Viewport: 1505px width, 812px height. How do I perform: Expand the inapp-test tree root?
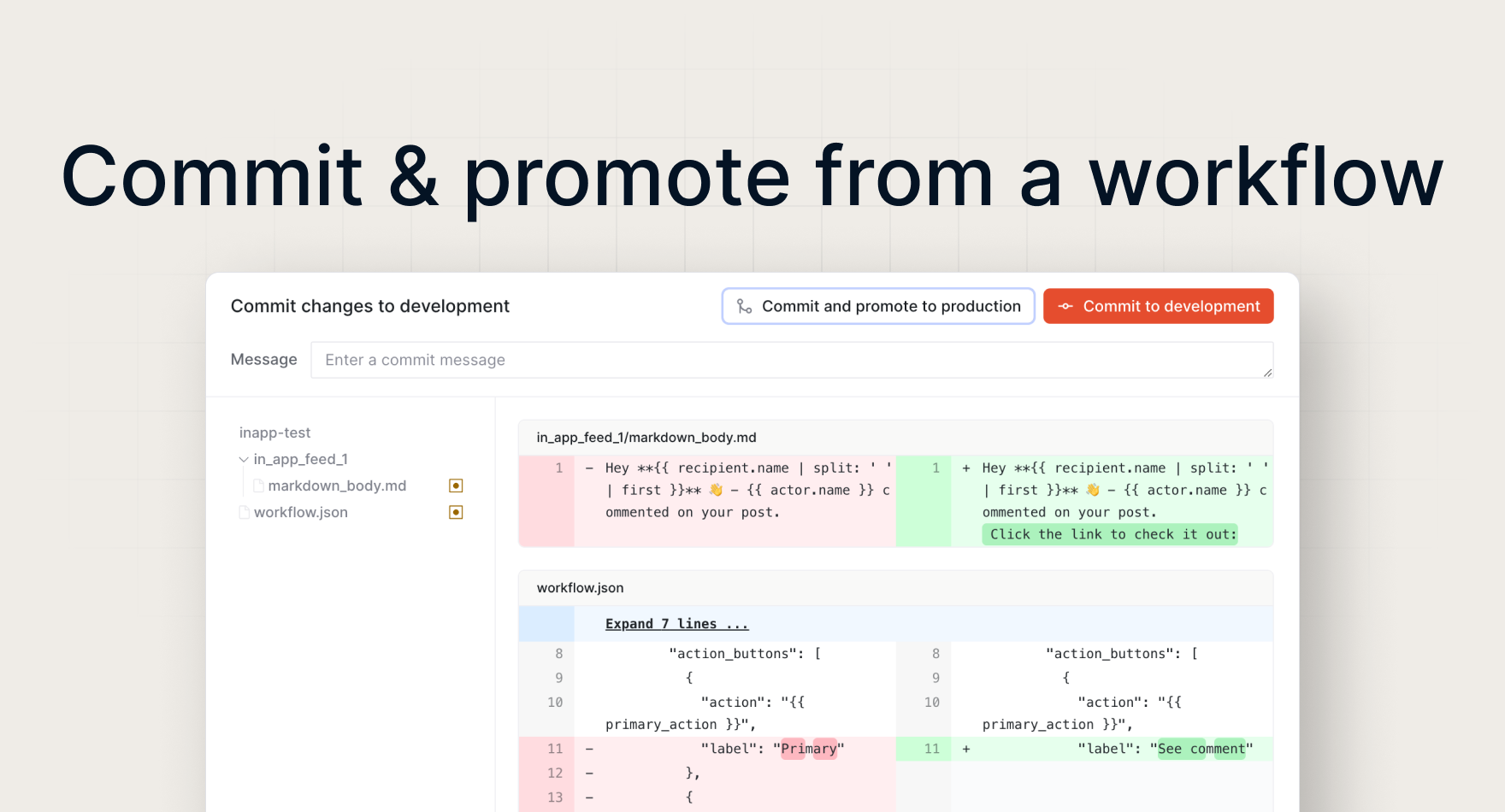pos(274,432)
